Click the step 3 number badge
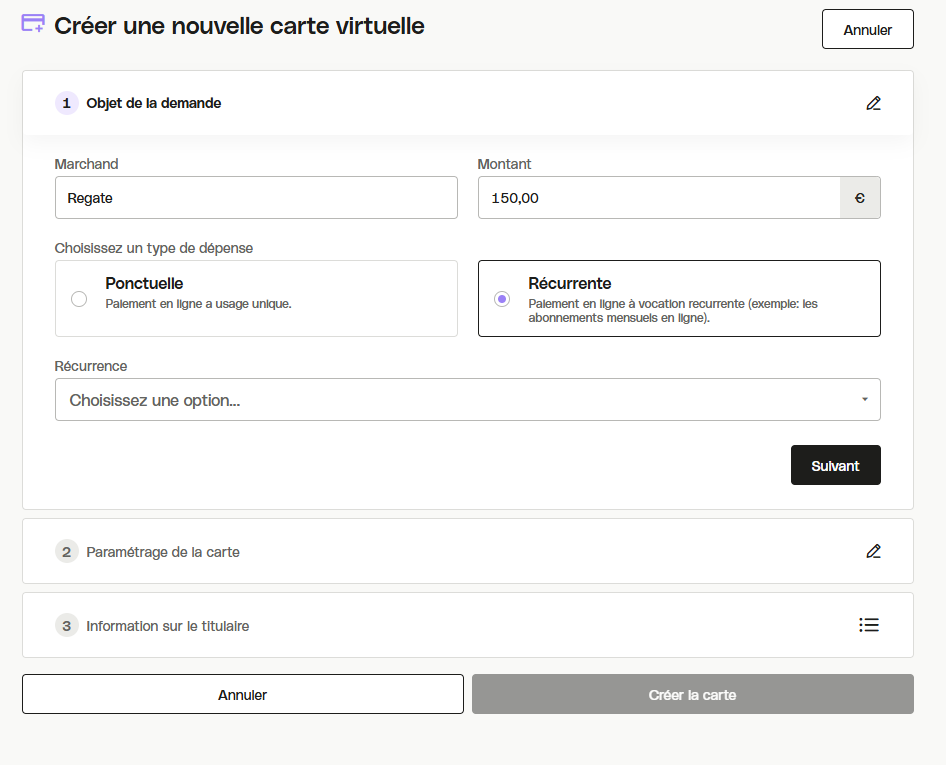The image size is (946, 765). [66, 626]
